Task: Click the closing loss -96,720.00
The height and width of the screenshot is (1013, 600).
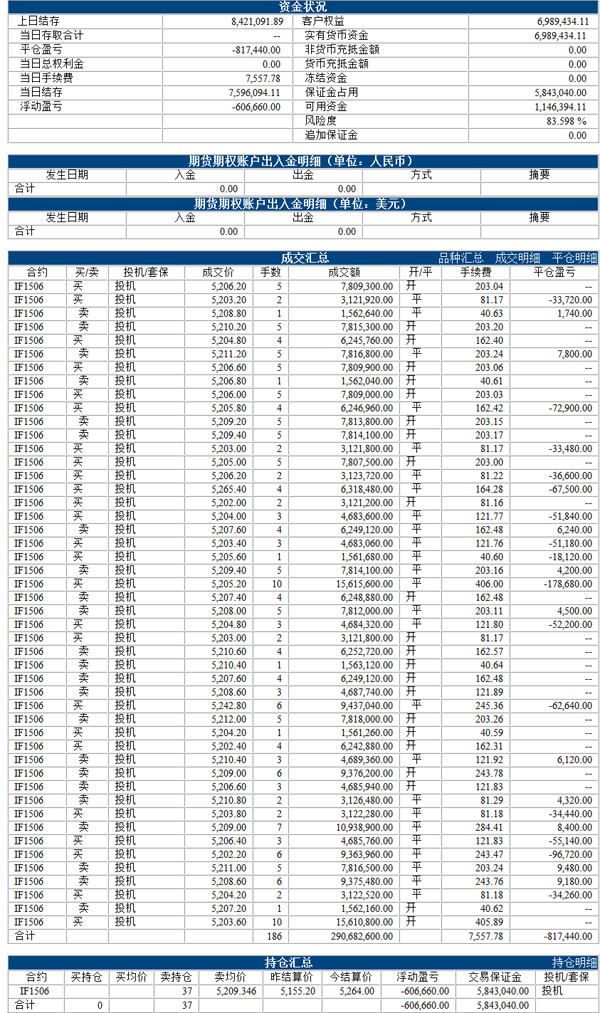Action: (570, 855)
